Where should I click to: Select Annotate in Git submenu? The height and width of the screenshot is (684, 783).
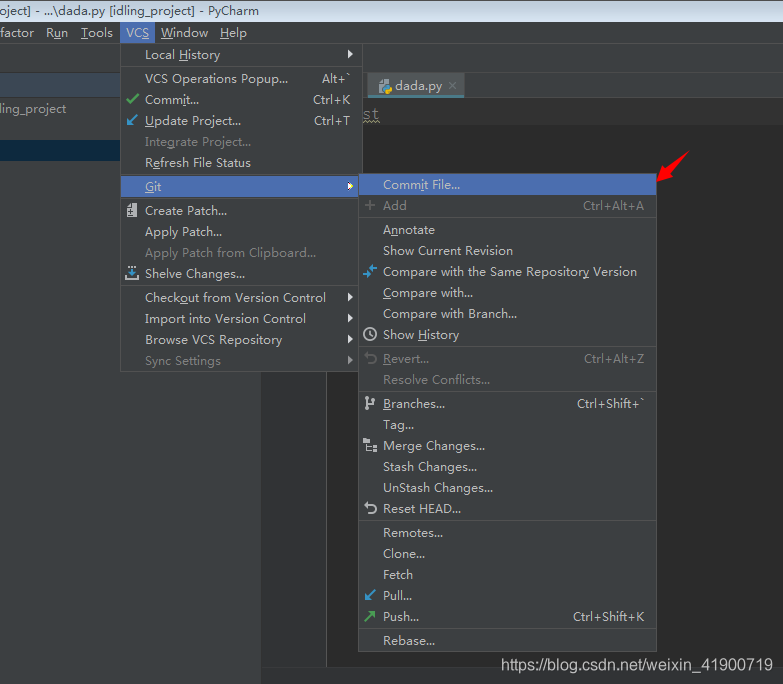[x=507, y=230]
